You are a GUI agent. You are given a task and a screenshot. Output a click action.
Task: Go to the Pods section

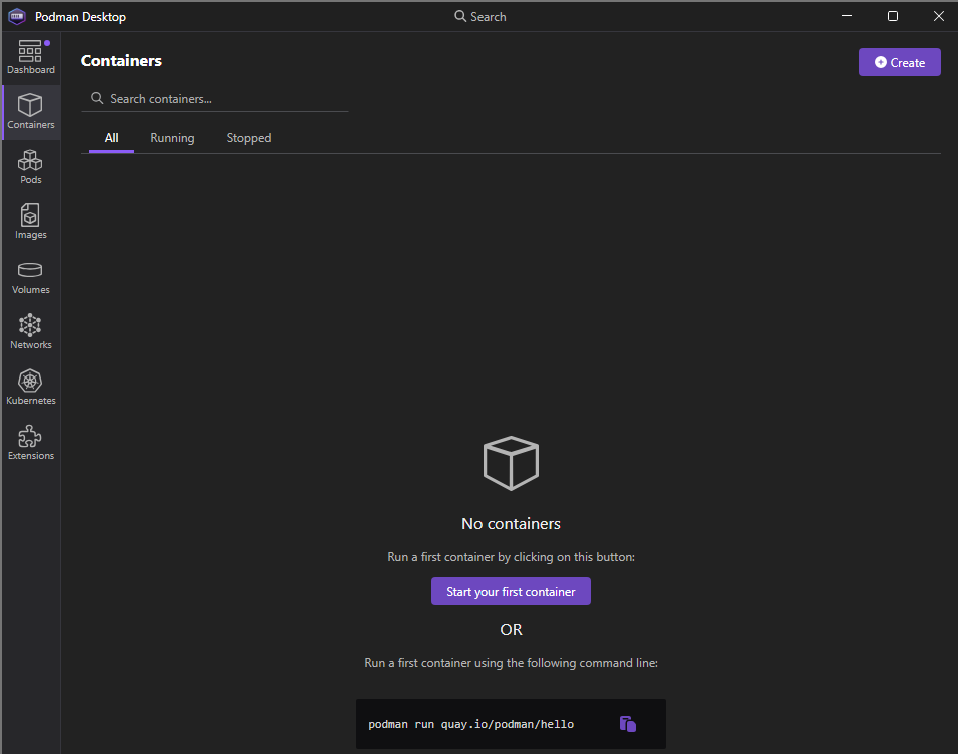pyautogui.click(x=30, y=166)
